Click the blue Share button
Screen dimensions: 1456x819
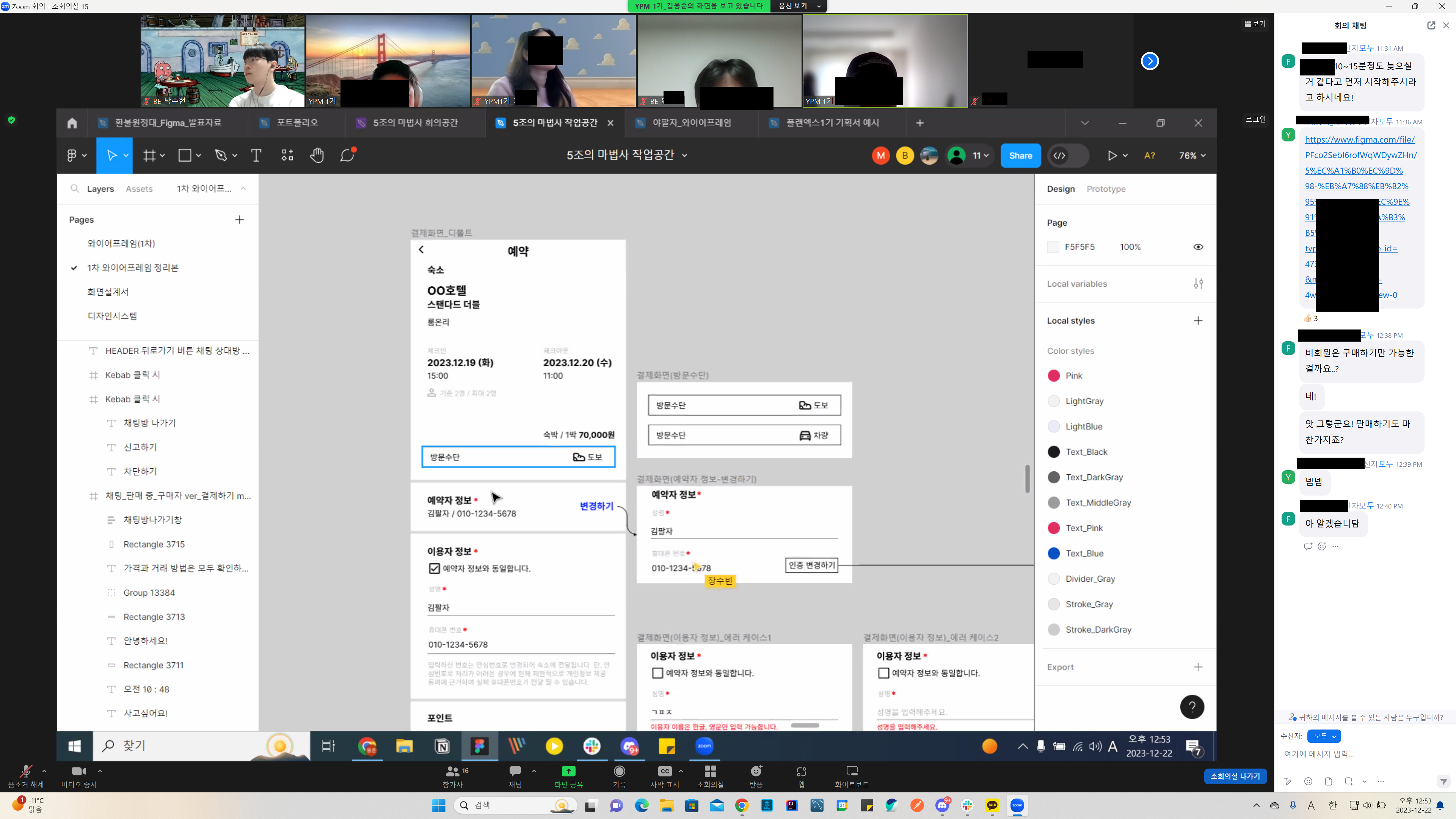(x=1020, y=155)
